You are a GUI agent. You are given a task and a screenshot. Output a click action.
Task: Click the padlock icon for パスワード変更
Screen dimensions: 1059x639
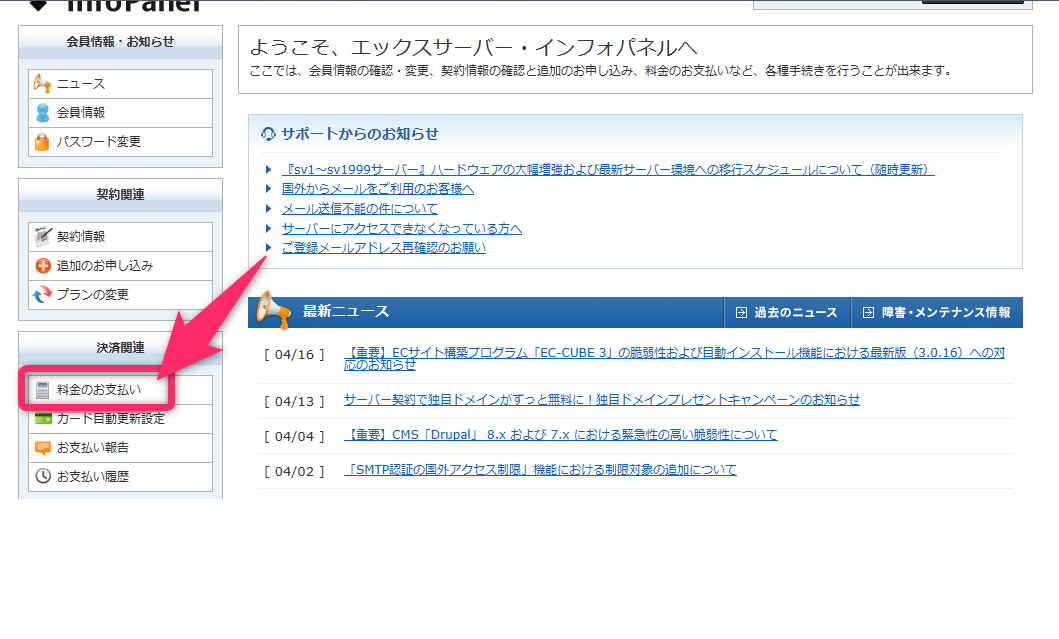[x=42, y=142]
